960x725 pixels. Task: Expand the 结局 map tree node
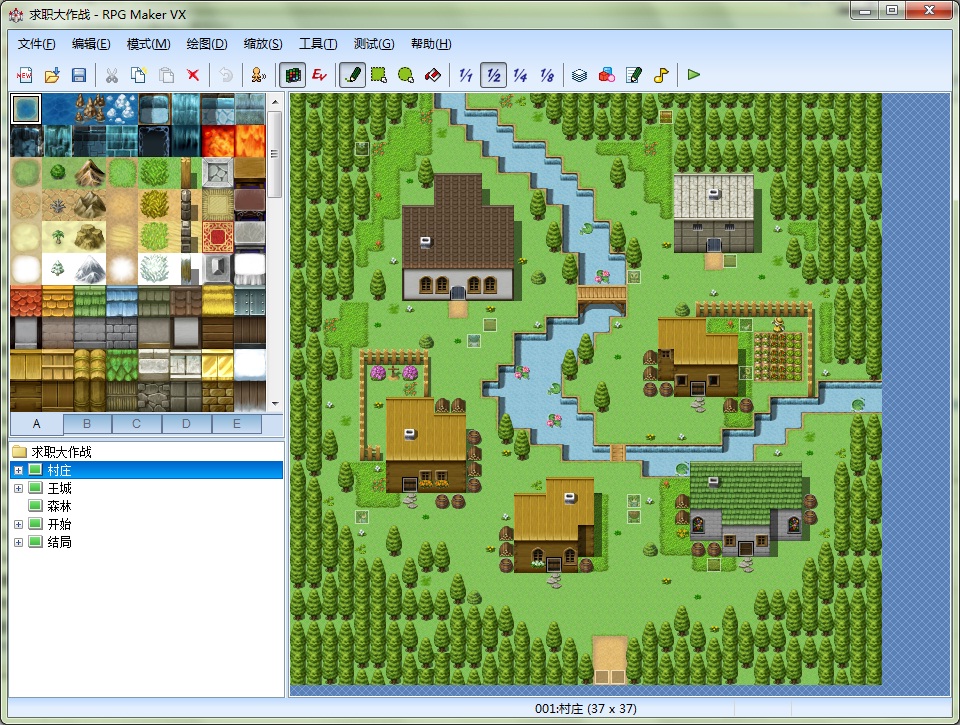[18, 542]
